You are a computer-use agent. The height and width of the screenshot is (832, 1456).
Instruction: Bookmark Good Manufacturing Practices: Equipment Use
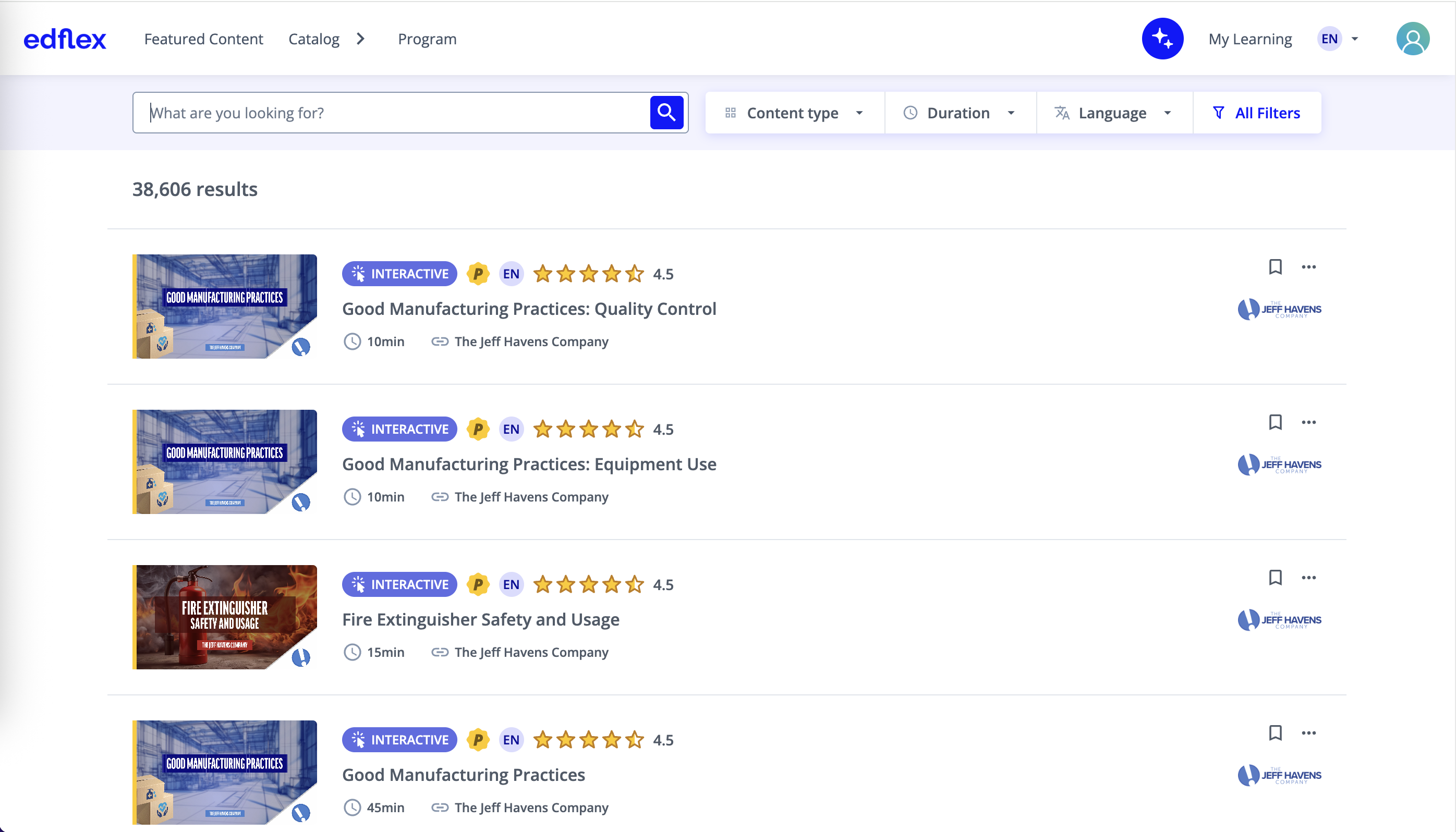tap(1275, 422)
